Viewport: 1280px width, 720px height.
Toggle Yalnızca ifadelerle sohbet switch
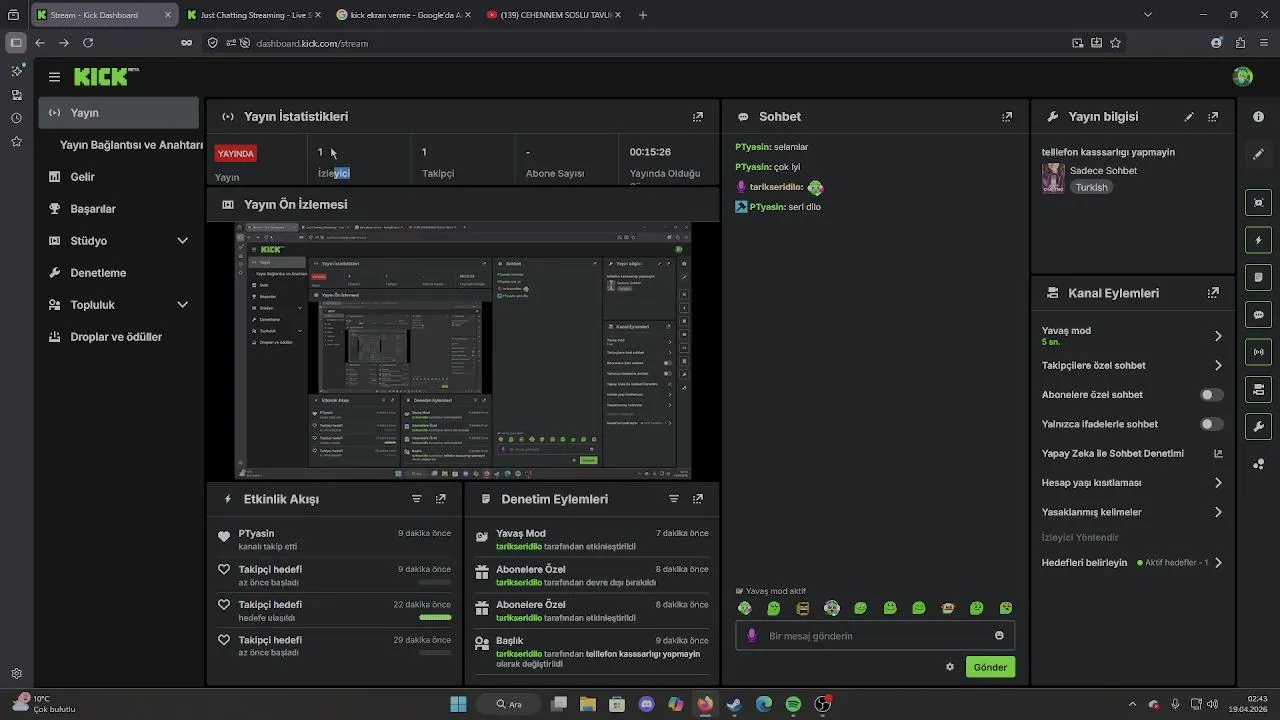pyautogui.click(x=1212, y=424)
